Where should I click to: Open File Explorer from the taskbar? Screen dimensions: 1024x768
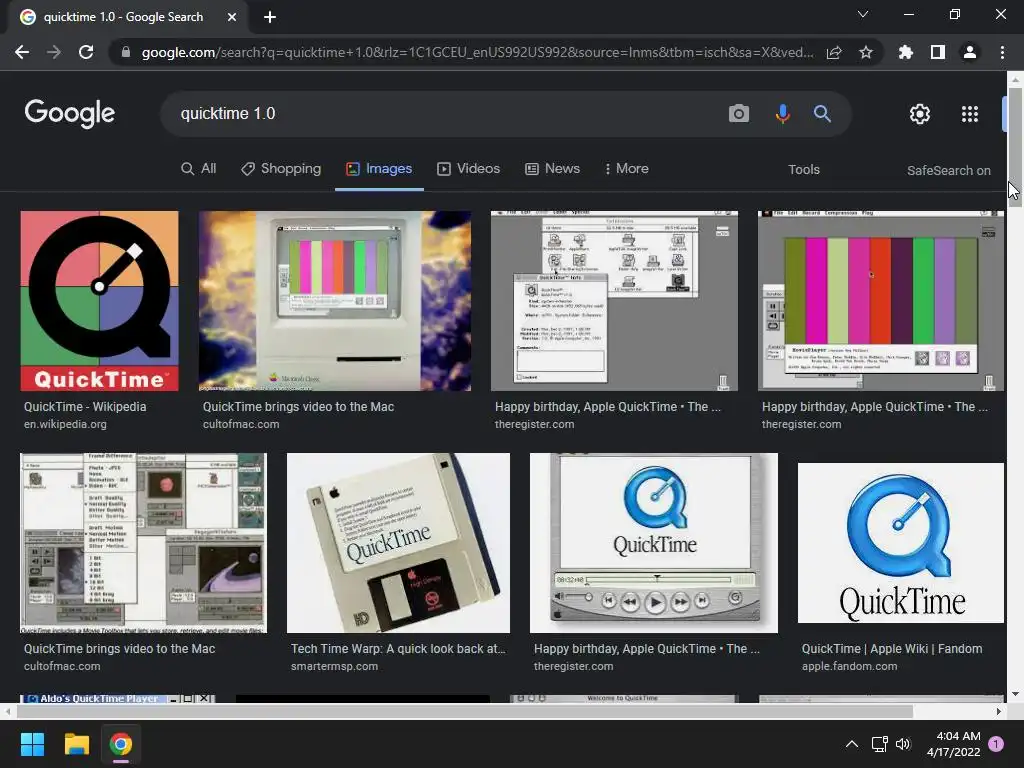76,744
